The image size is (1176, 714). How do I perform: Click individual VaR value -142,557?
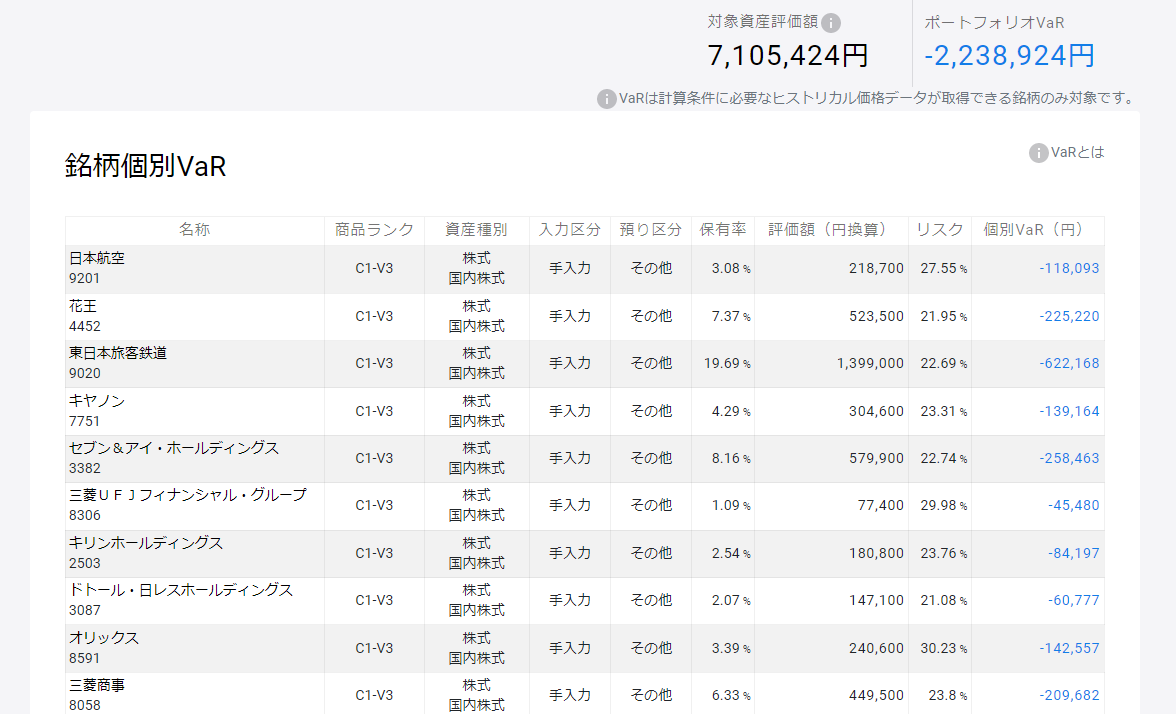coord(1069,649)
